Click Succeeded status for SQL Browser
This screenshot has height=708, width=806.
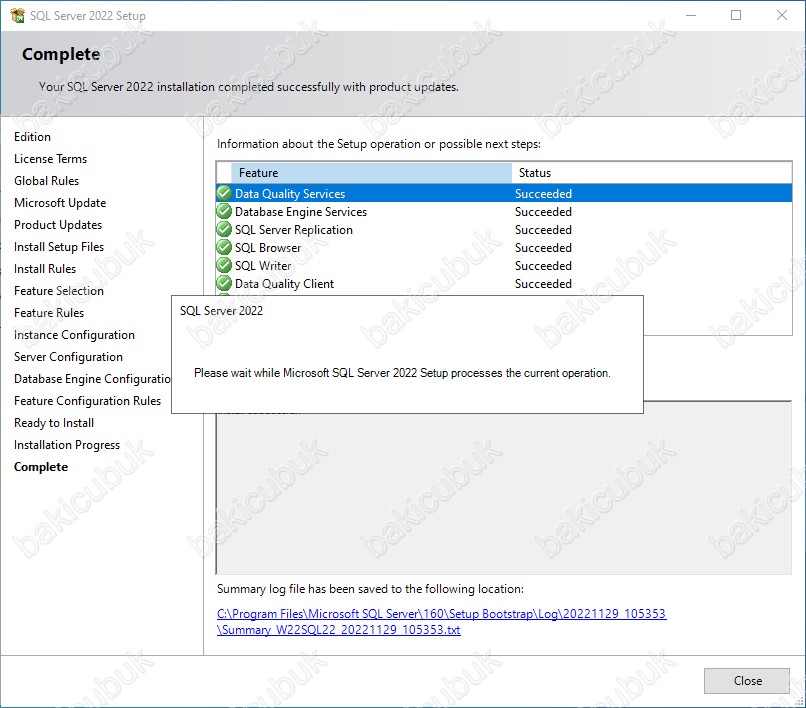click(x=543, y=248)
